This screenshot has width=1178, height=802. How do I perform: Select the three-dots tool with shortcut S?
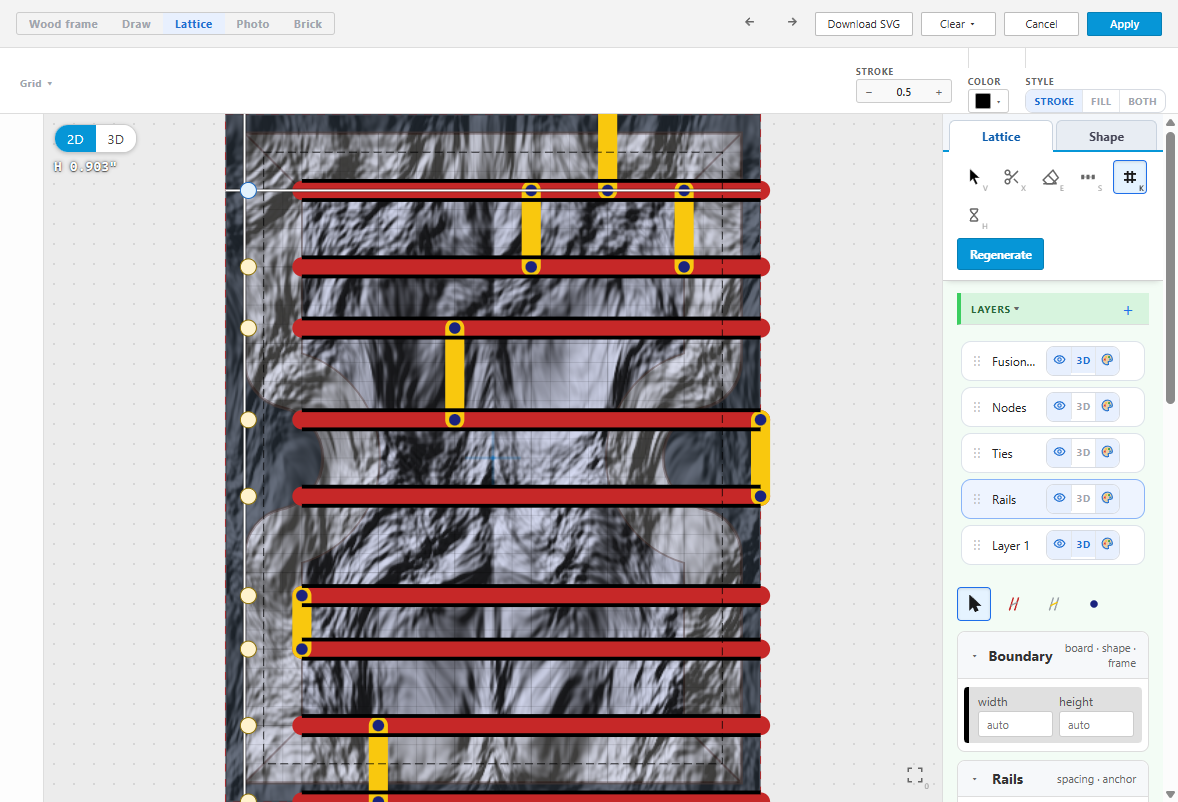click(x=1088, y=177)
